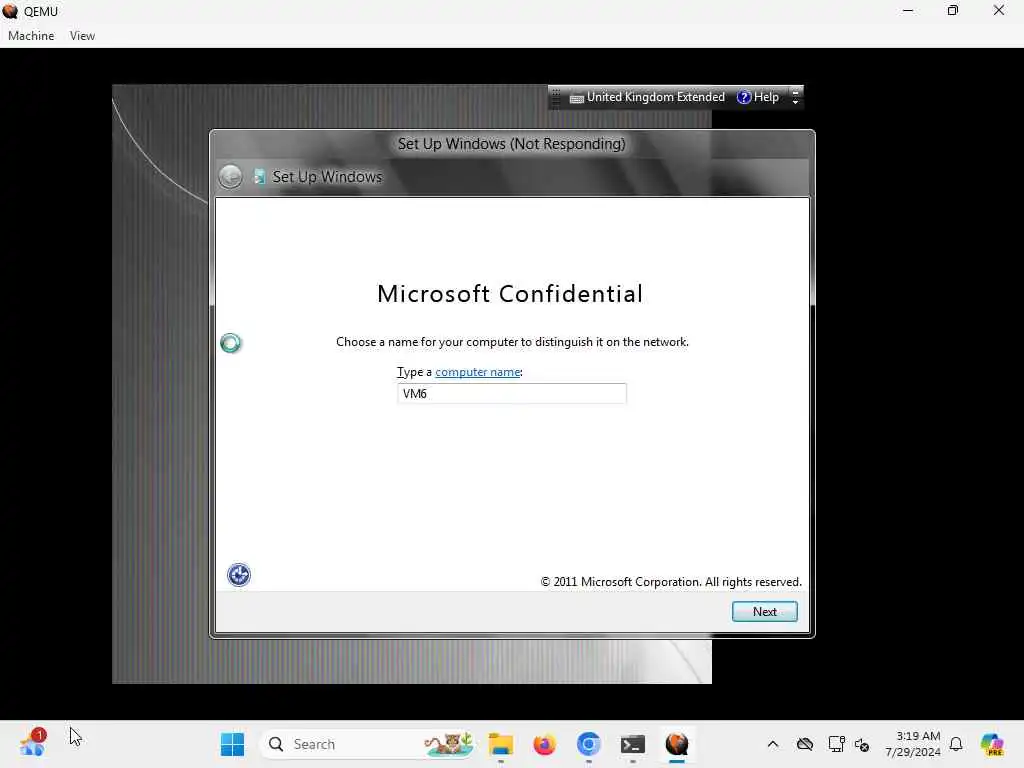This screenshot has width=1024, height=768.
Task: Open the Machine menu in QEMU
Action: [31, 36]
